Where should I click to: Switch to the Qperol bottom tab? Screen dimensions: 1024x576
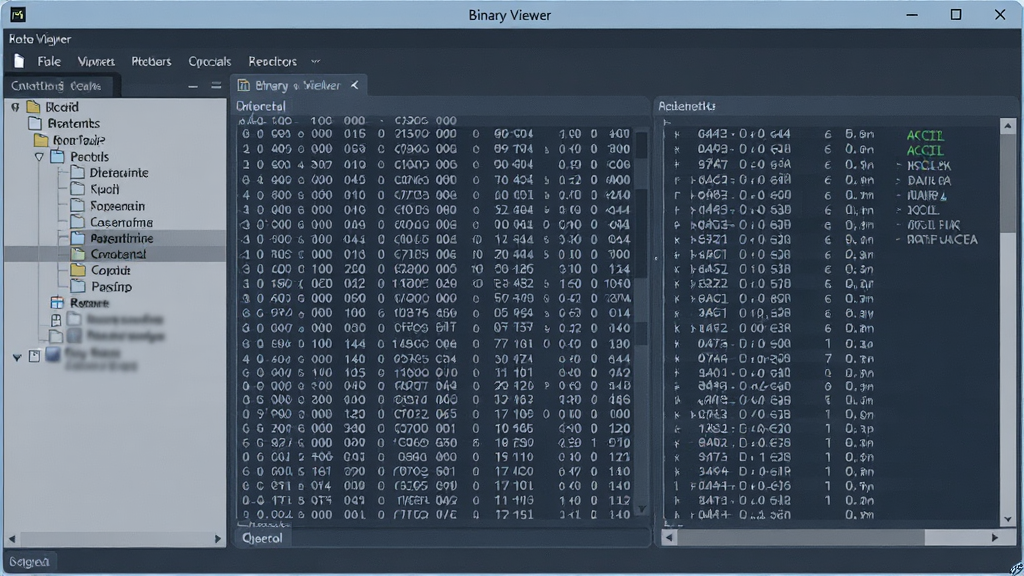[262, 539]
